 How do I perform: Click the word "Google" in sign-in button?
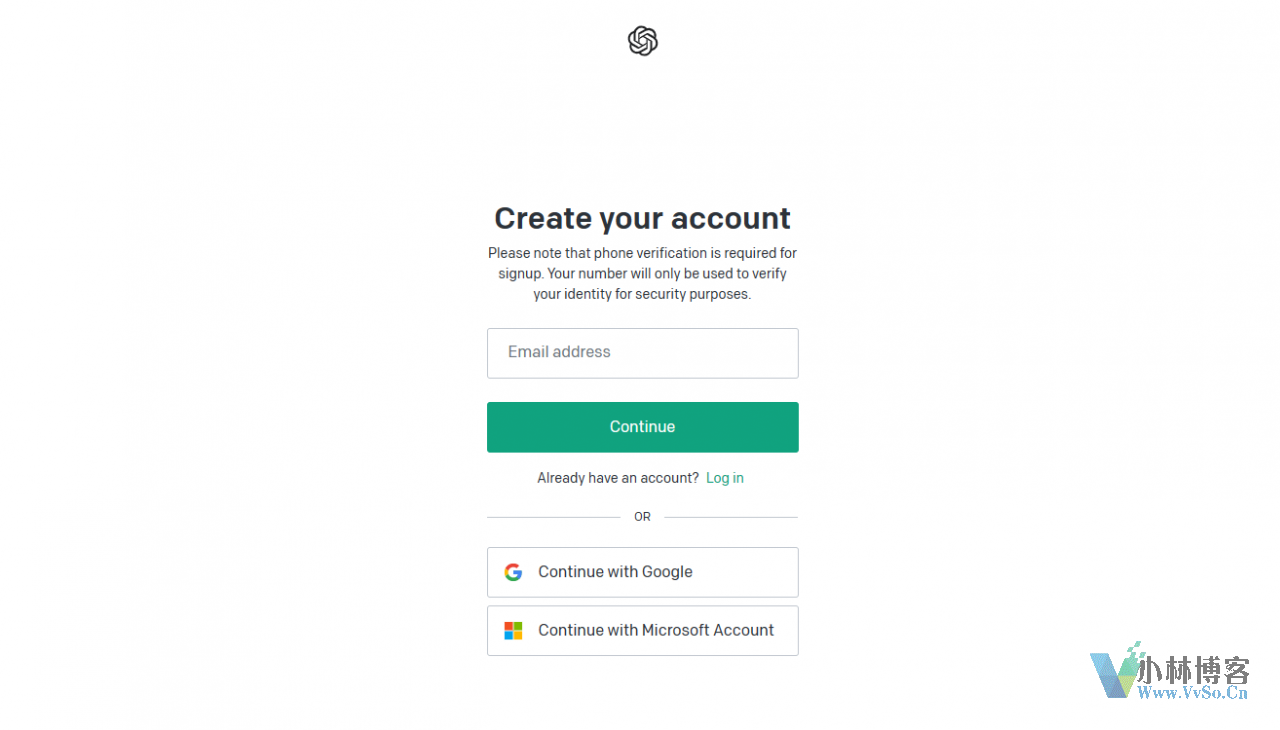pyautogui.click(x=667, y=572)
